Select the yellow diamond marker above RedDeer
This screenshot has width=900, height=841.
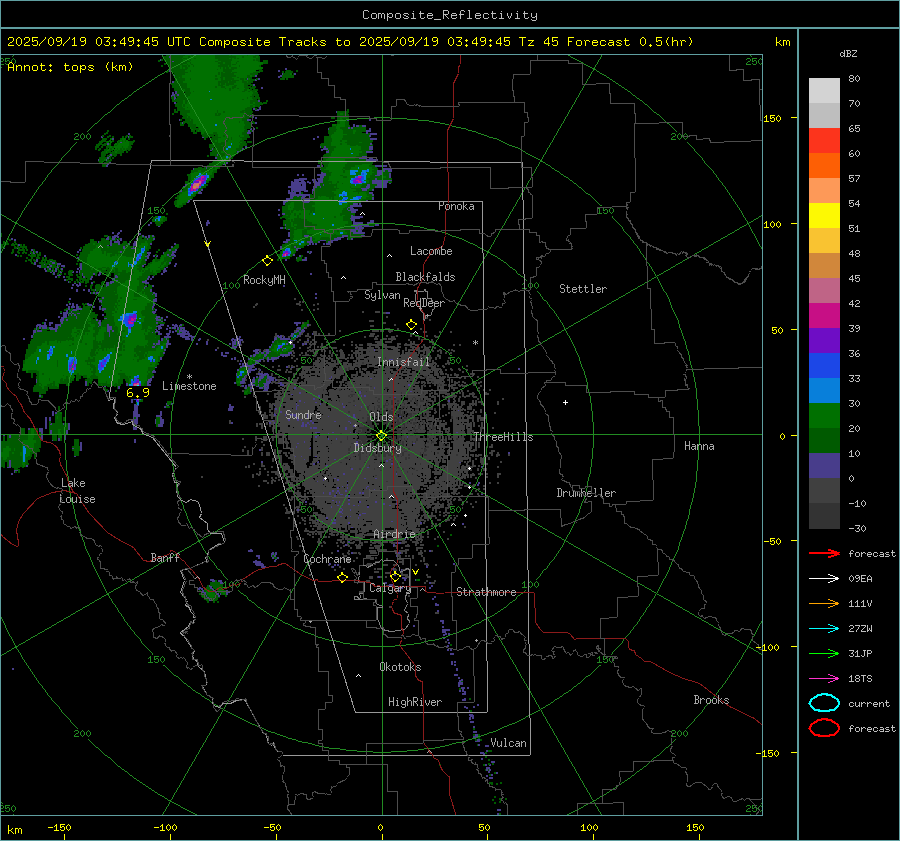coord(411,325)
